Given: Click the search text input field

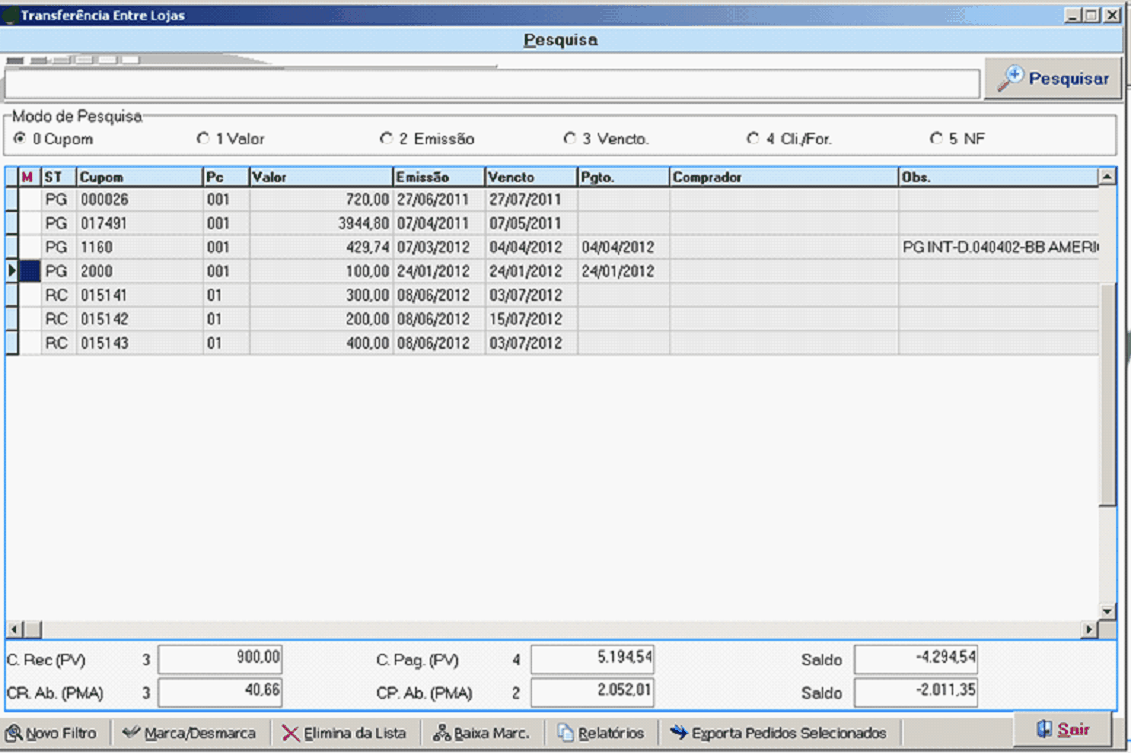Looking at the screenshot, I should (492, 84).
